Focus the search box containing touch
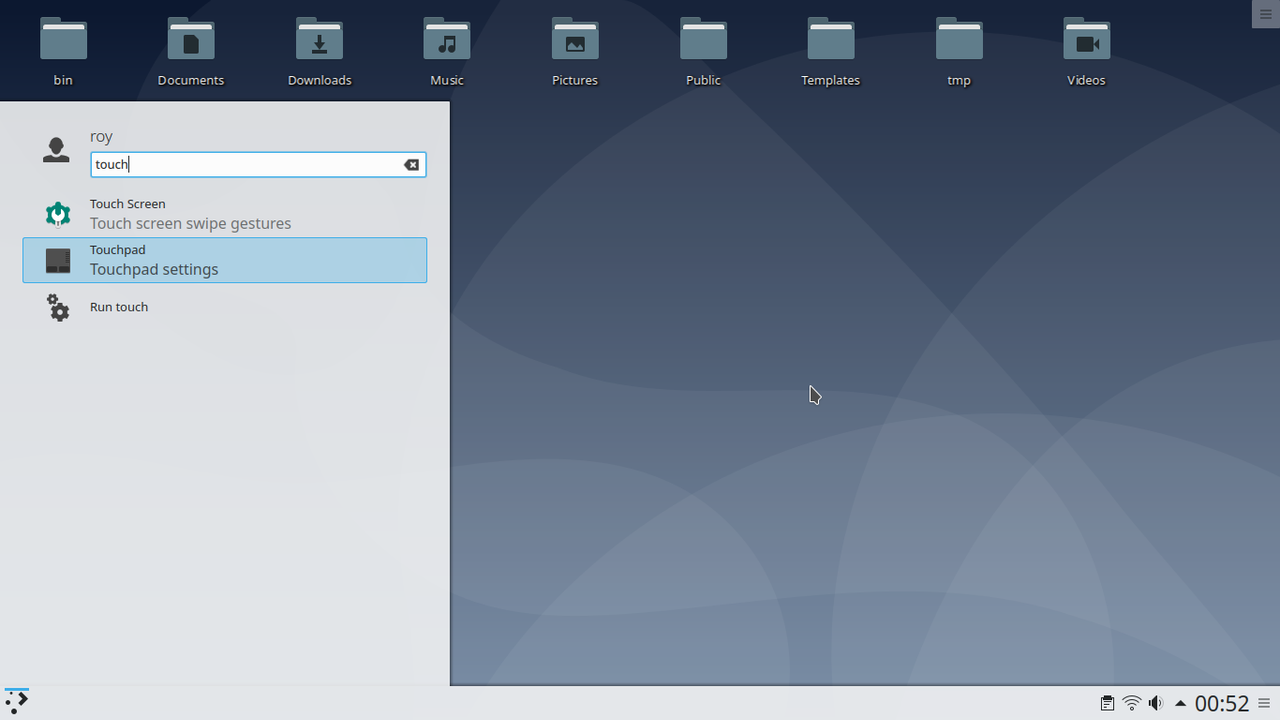The height and width of the screenshot is (720, 1280). [258, 165]
